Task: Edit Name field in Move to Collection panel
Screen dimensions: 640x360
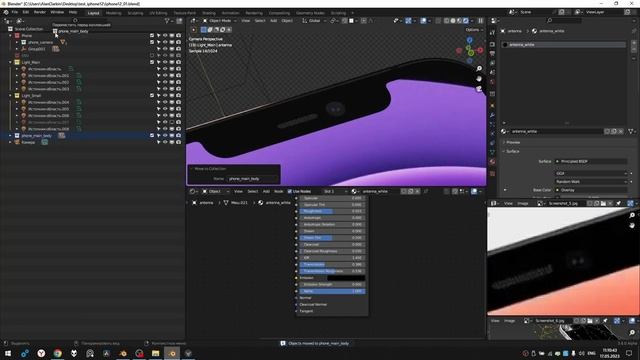Action: point(252,179)
